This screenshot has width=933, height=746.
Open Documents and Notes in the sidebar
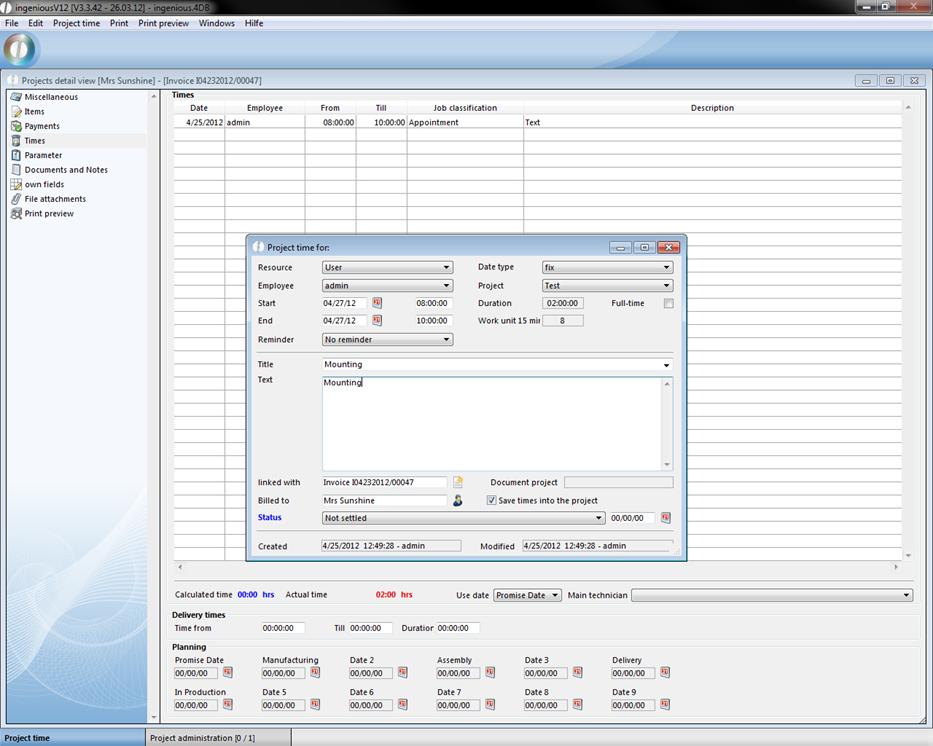[66, 170]
